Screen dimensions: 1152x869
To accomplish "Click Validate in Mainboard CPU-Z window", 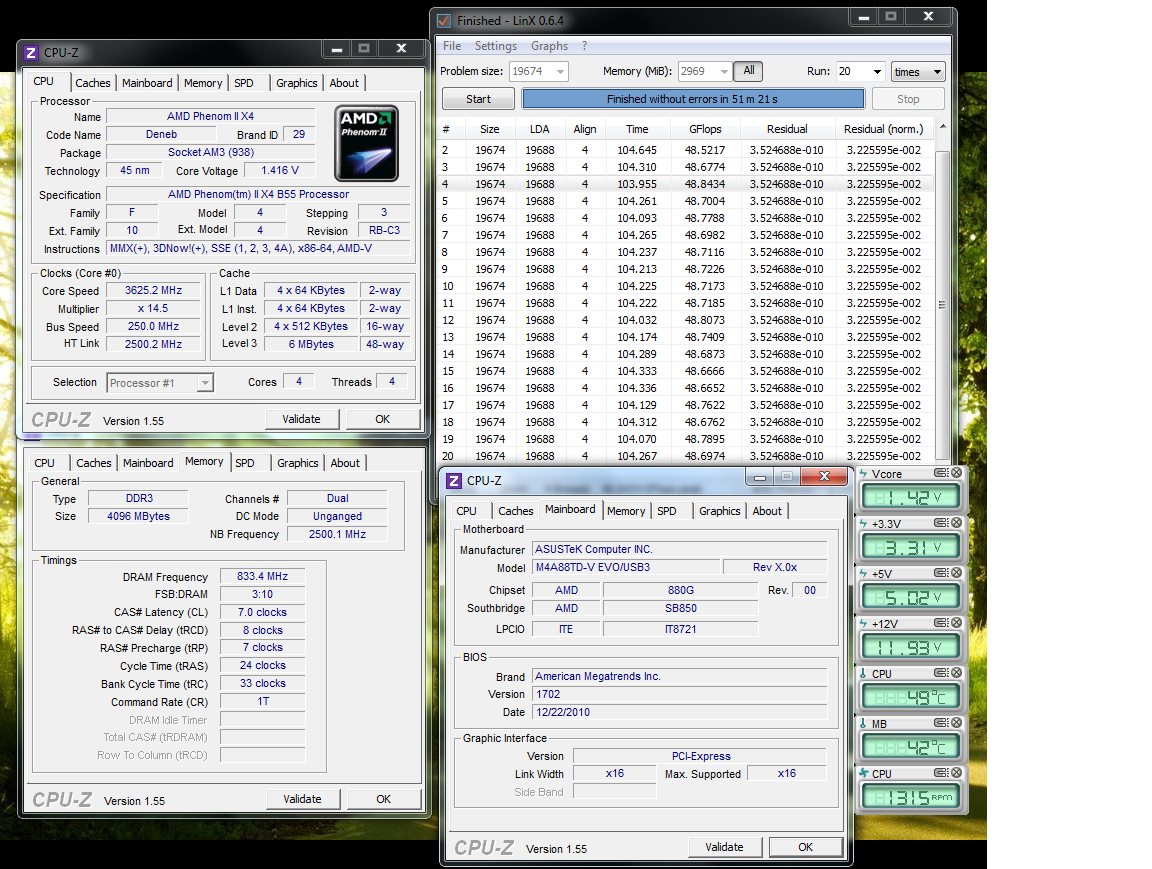I will tap(724, 847).
